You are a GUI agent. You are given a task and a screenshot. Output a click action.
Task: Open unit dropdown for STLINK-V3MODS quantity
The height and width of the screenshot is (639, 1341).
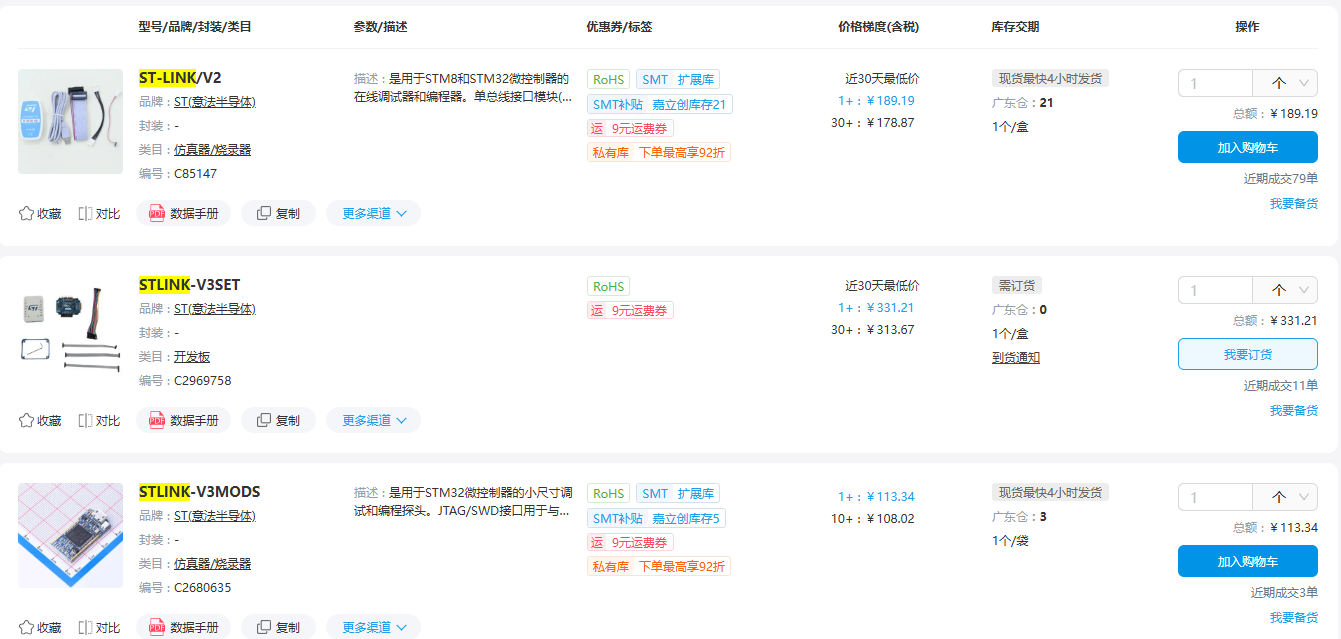point(1285,497)
